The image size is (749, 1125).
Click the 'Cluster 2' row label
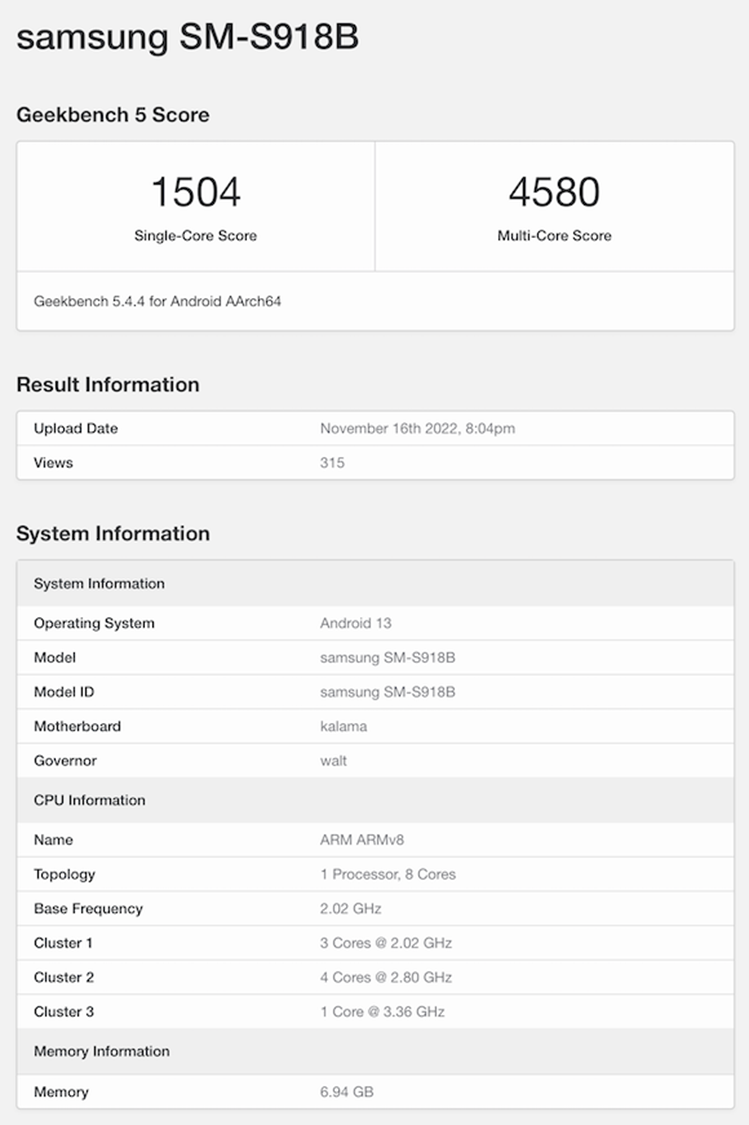64,978
